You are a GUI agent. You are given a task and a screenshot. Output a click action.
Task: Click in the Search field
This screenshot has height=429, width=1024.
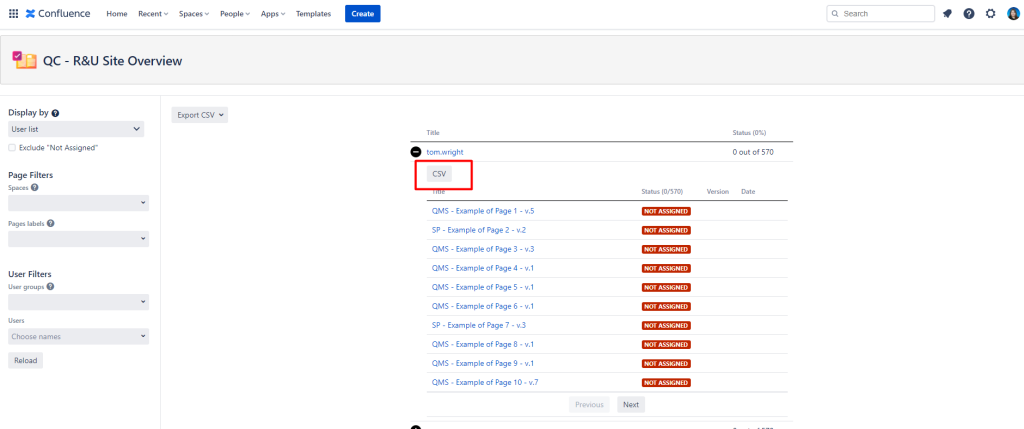point(880,14)
